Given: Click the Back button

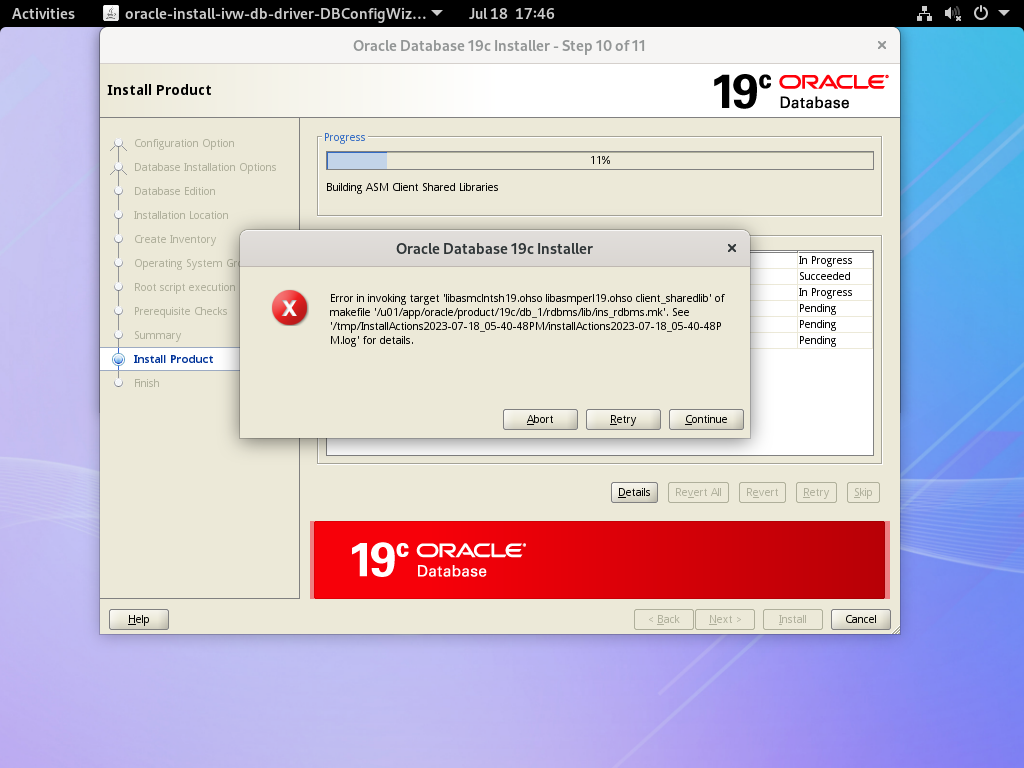Looking at the screenshot, I should 664,619.
